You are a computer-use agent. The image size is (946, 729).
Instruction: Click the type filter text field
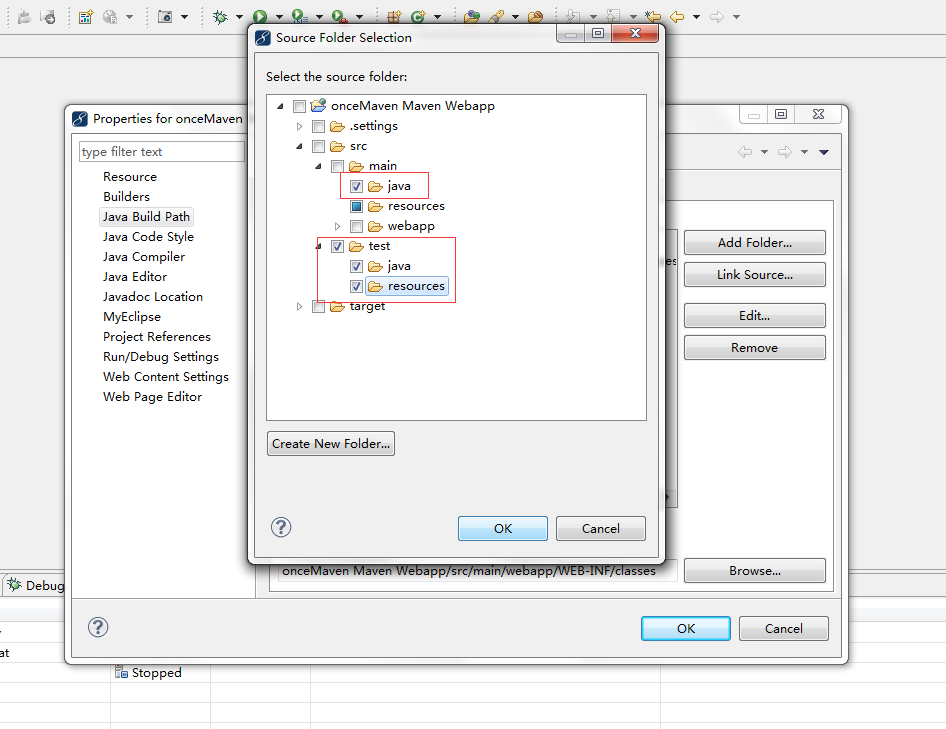coord(161,152)
